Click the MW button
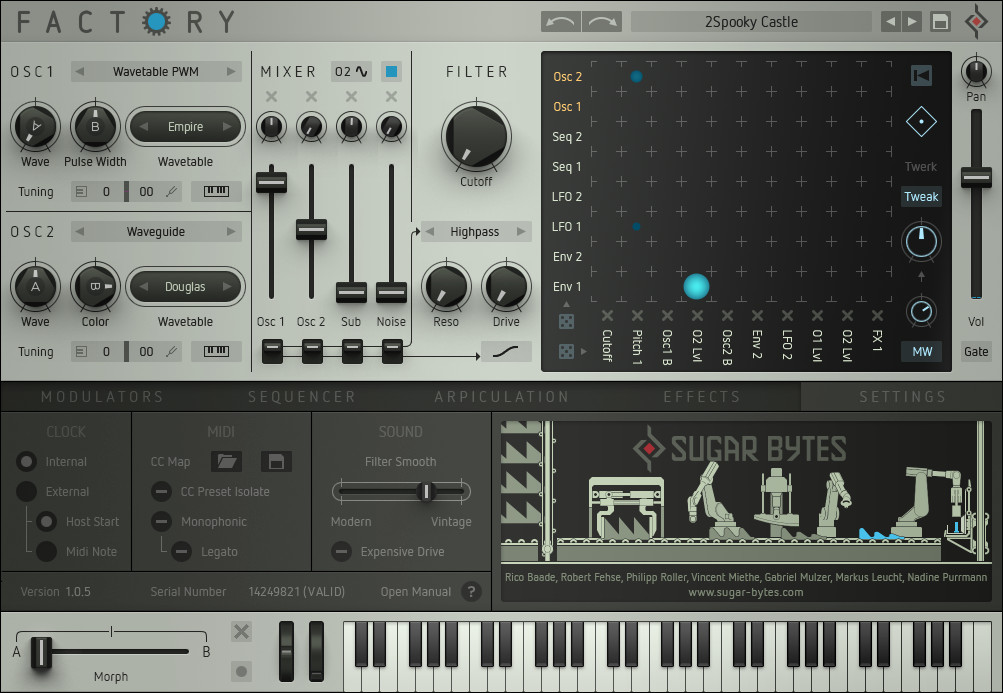 (x=922, y=351)
